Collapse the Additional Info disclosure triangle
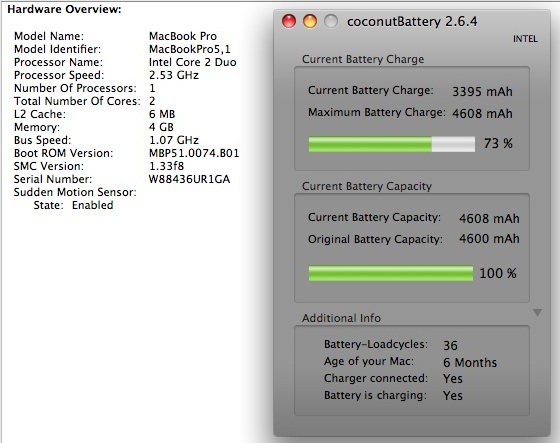 pyautogui.click(x=537, y=313)
